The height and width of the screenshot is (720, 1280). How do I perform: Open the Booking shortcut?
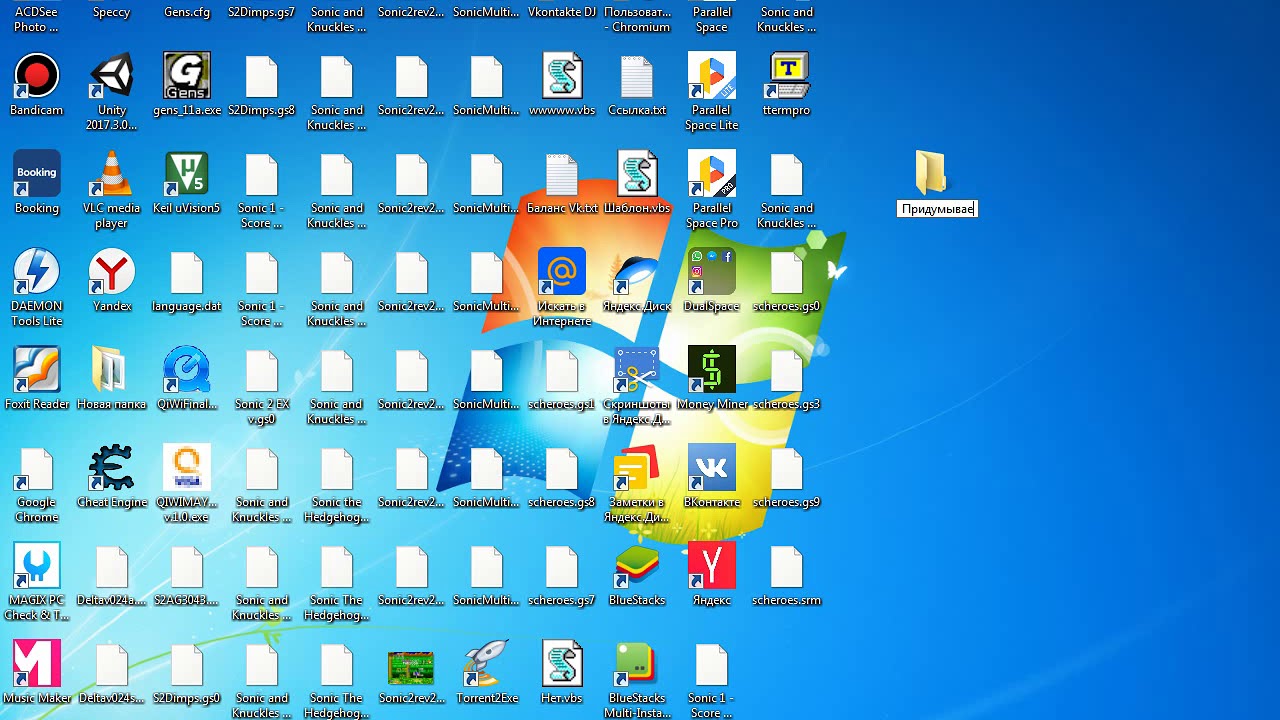tap(37, 175)
